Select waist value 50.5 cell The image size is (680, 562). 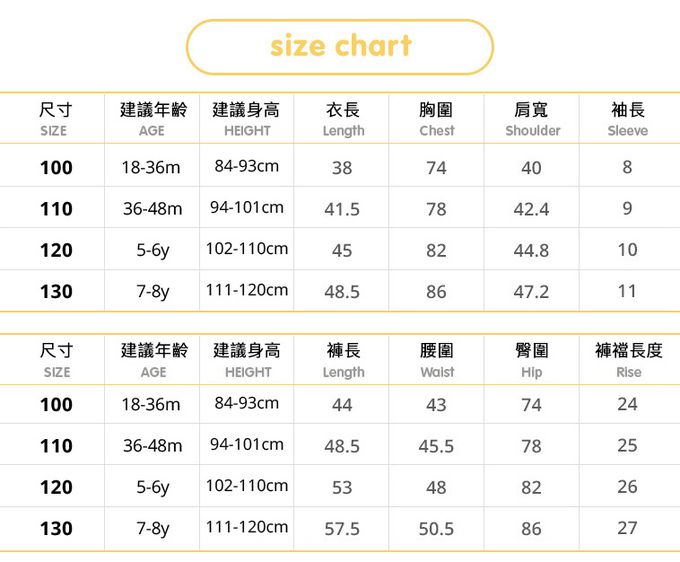point(436,528)
